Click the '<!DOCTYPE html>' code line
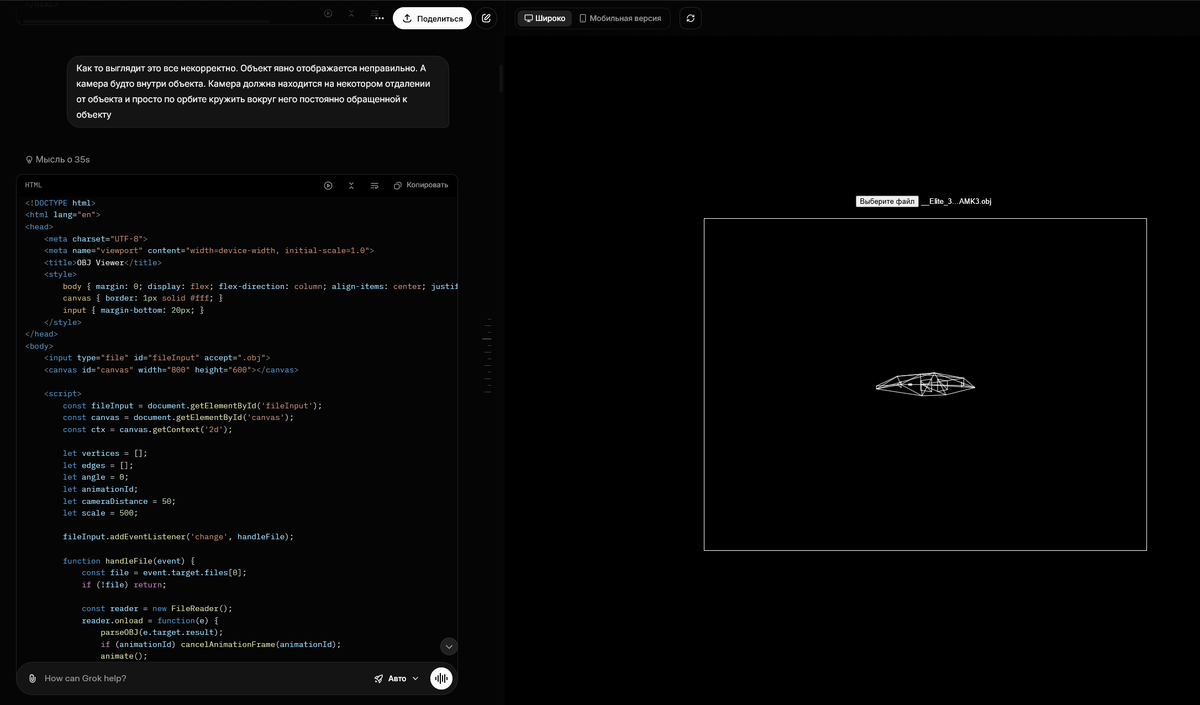Viewport: 1200px width, 705px height. [x=60, y=202]
